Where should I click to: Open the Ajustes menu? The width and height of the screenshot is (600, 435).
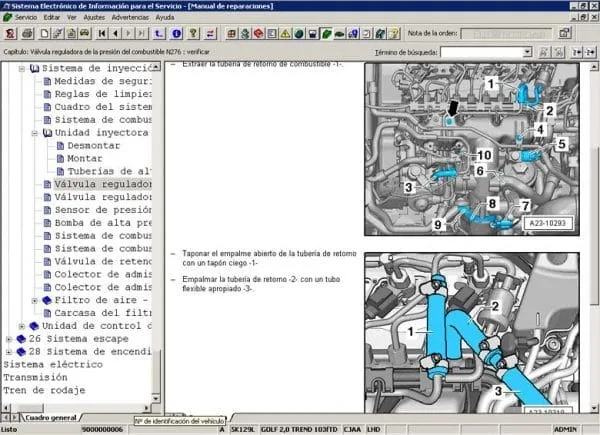point(92,18)
